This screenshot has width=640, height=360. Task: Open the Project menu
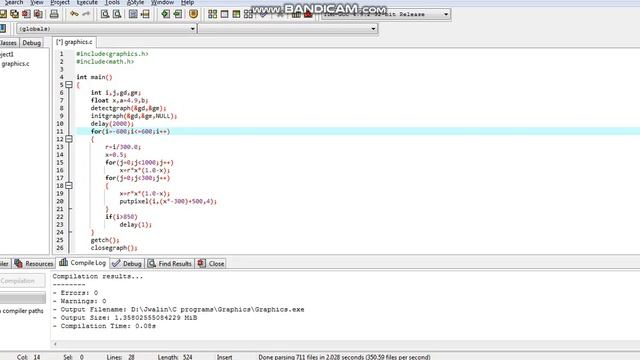(x=60, y=2)
